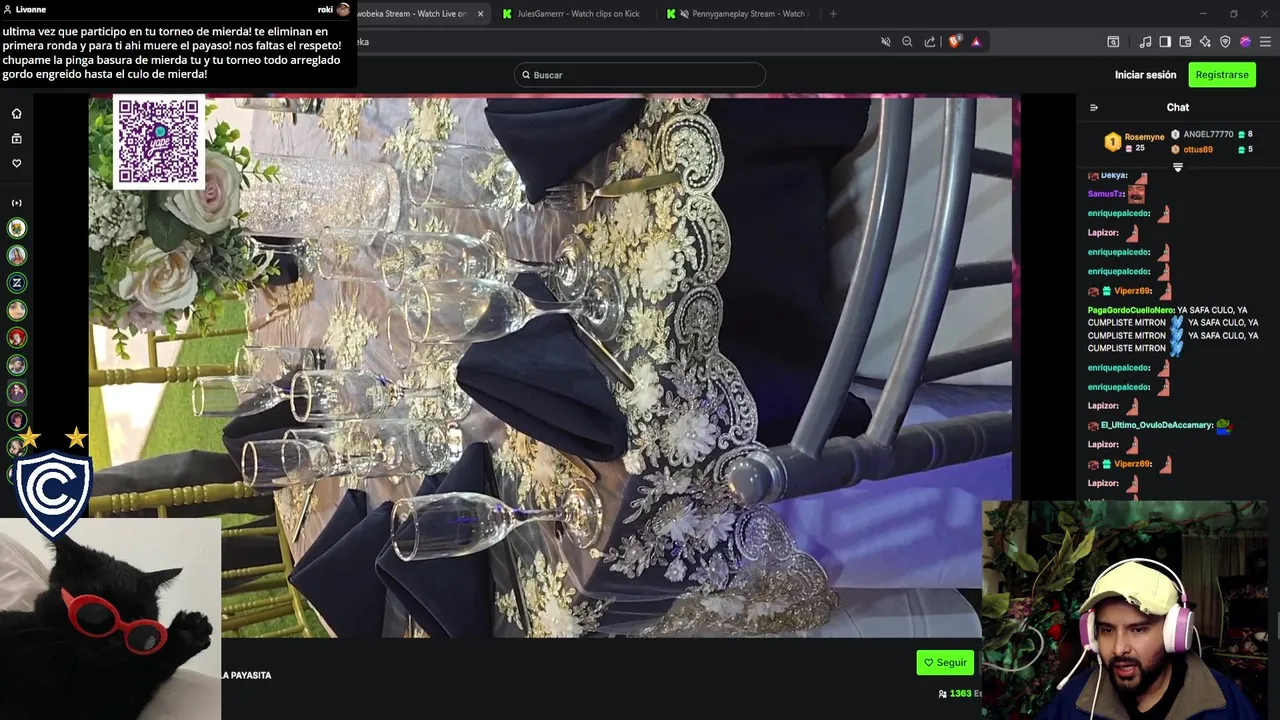Click SamusTz username in chat

[x=1106, y=194]
